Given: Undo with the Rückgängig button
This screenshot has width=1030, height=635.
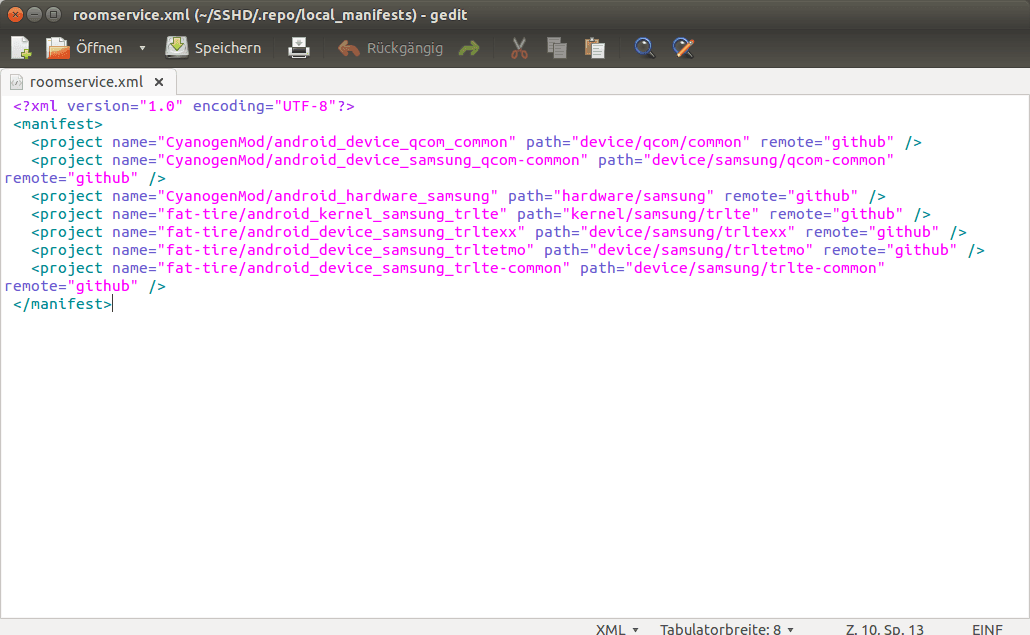Looking at the screenshot, I should [x=390, y=48].
